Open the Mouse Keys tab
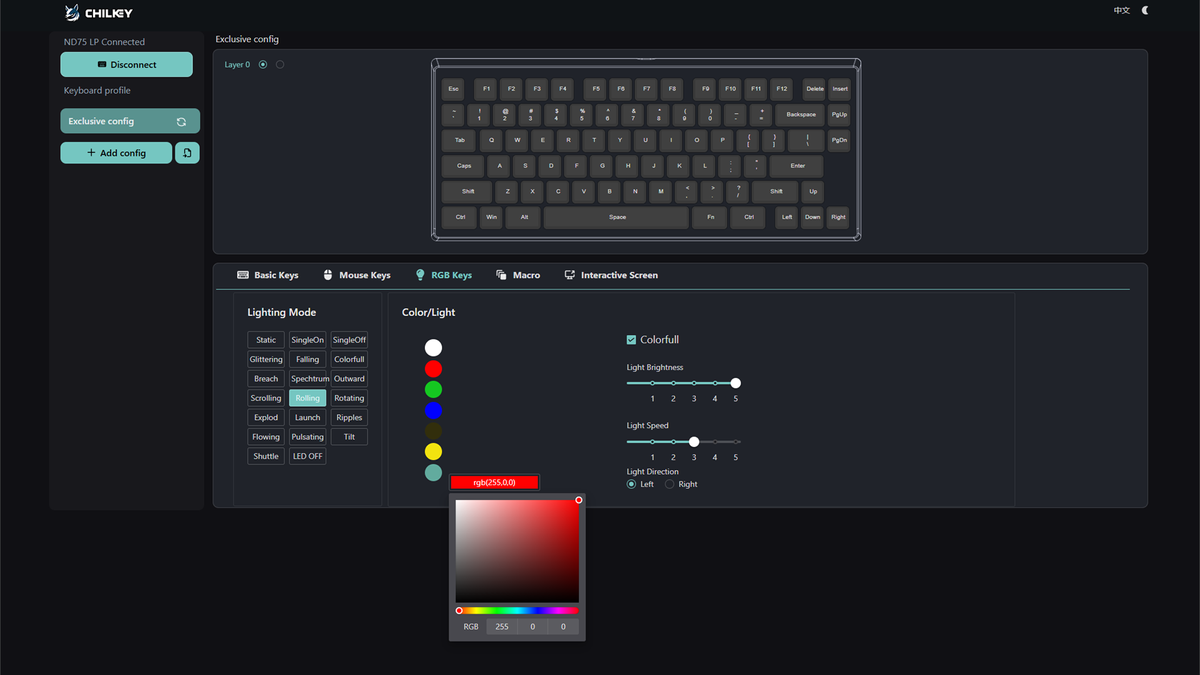 point(357,275)
